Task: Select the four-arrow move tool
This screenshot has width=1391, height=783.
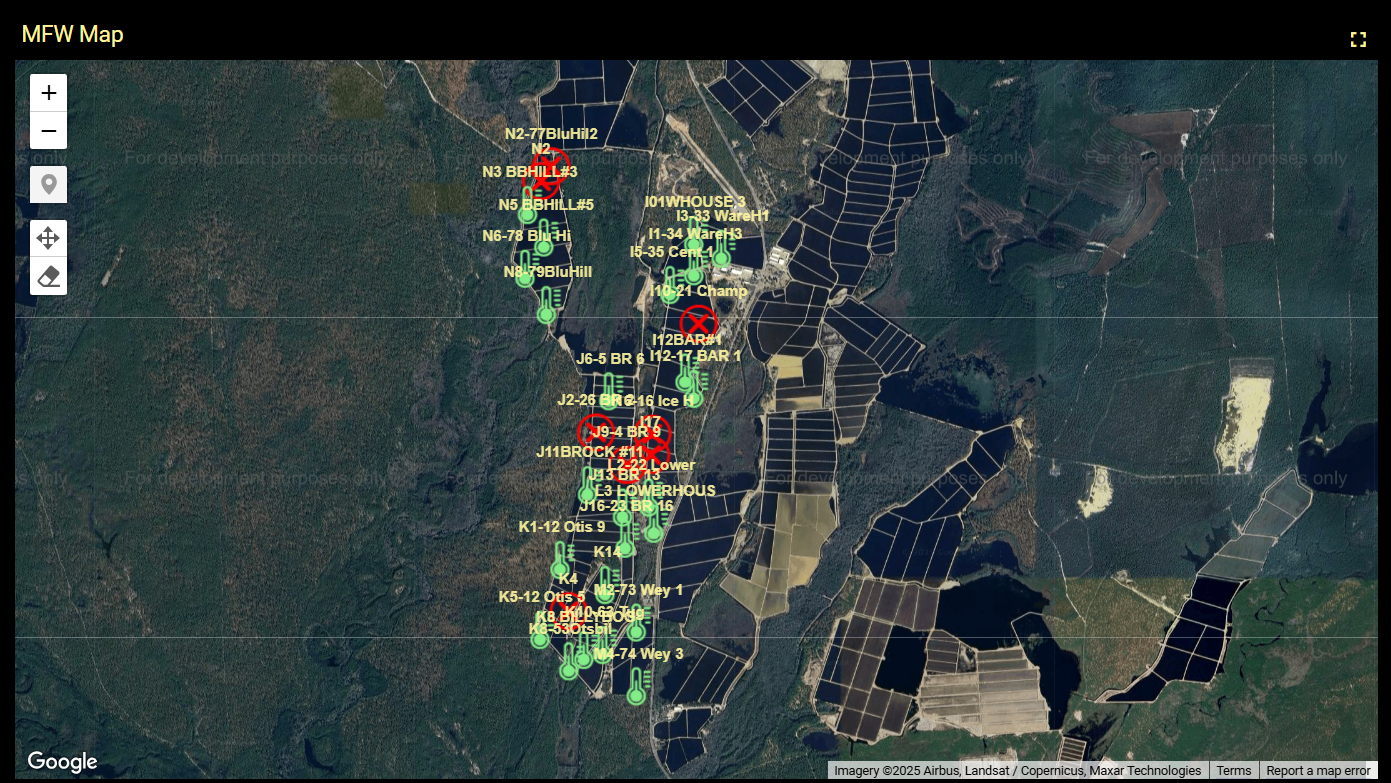Action: point(48,238)
